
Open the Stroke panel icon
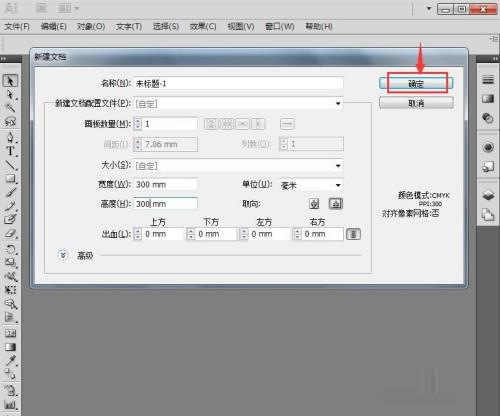tap(488, 80)
